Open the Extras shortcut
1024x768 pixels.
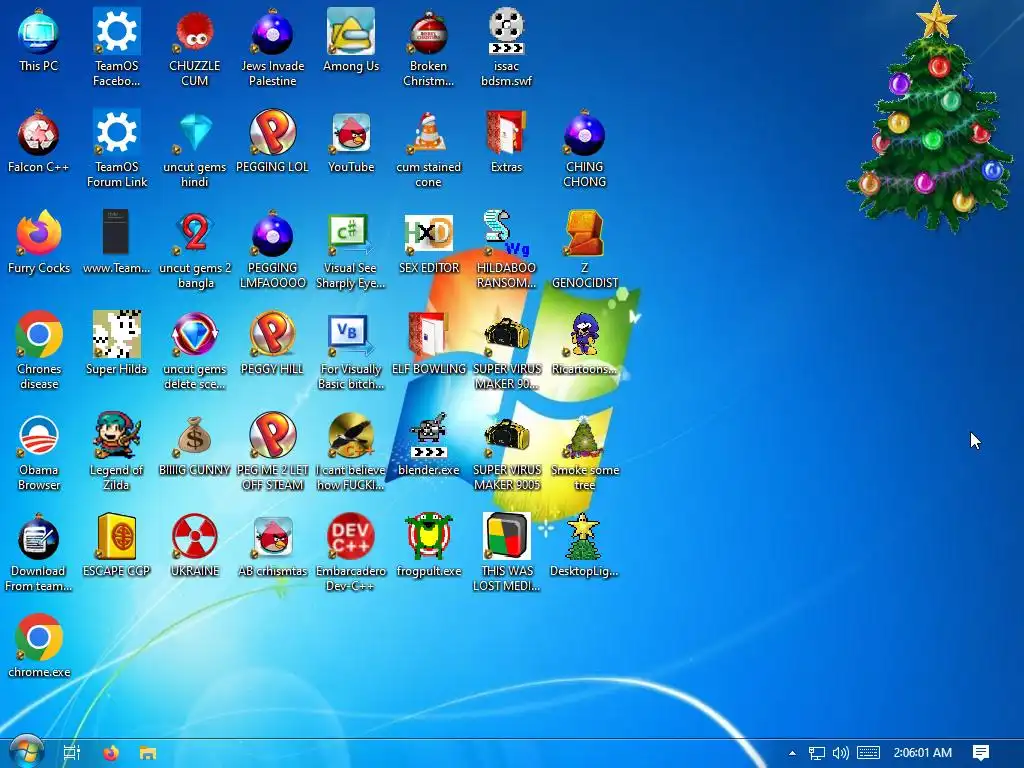[x=506, y=142]
